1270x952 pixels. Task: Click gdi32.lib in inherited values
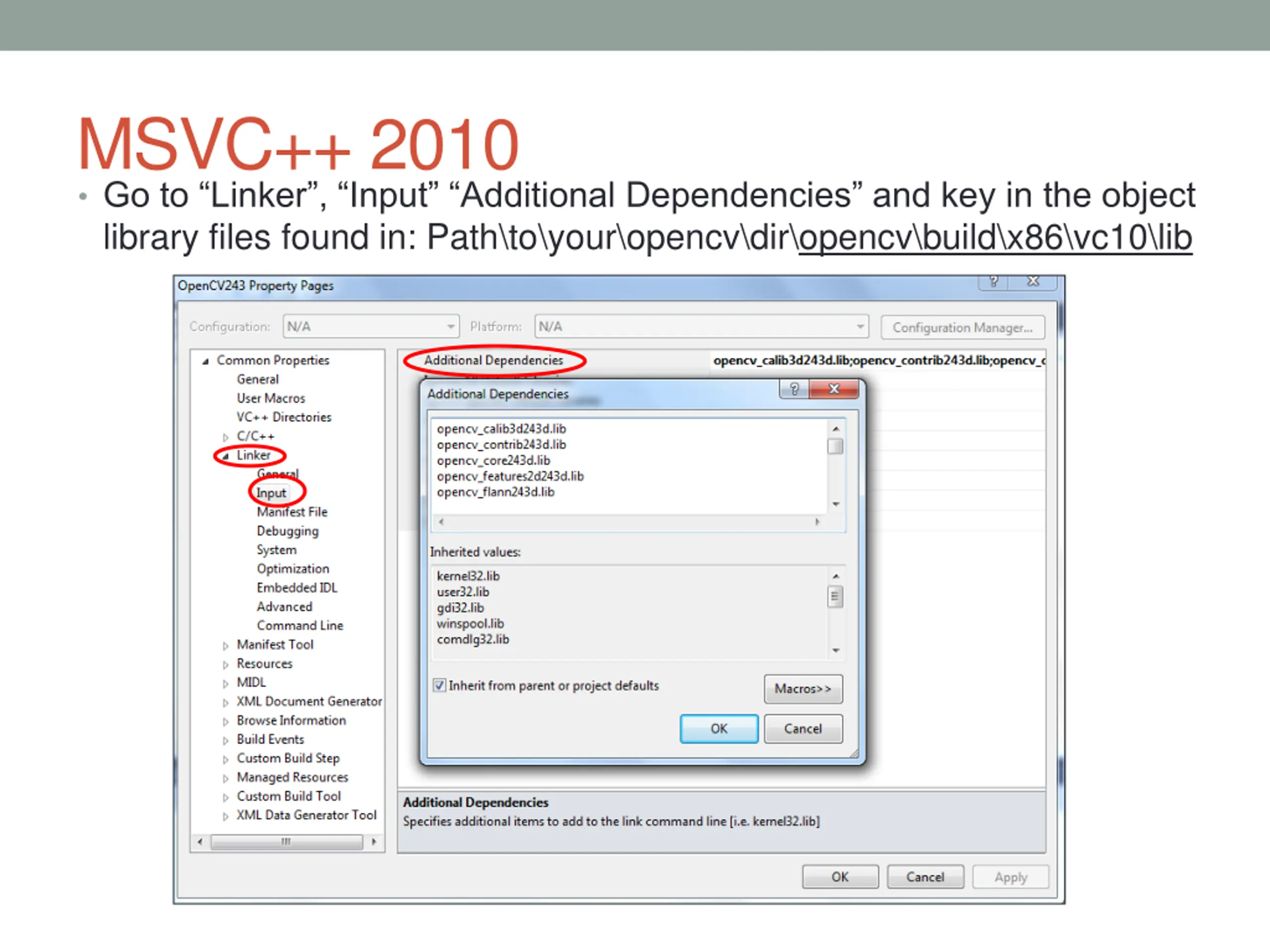coord(460,608)
